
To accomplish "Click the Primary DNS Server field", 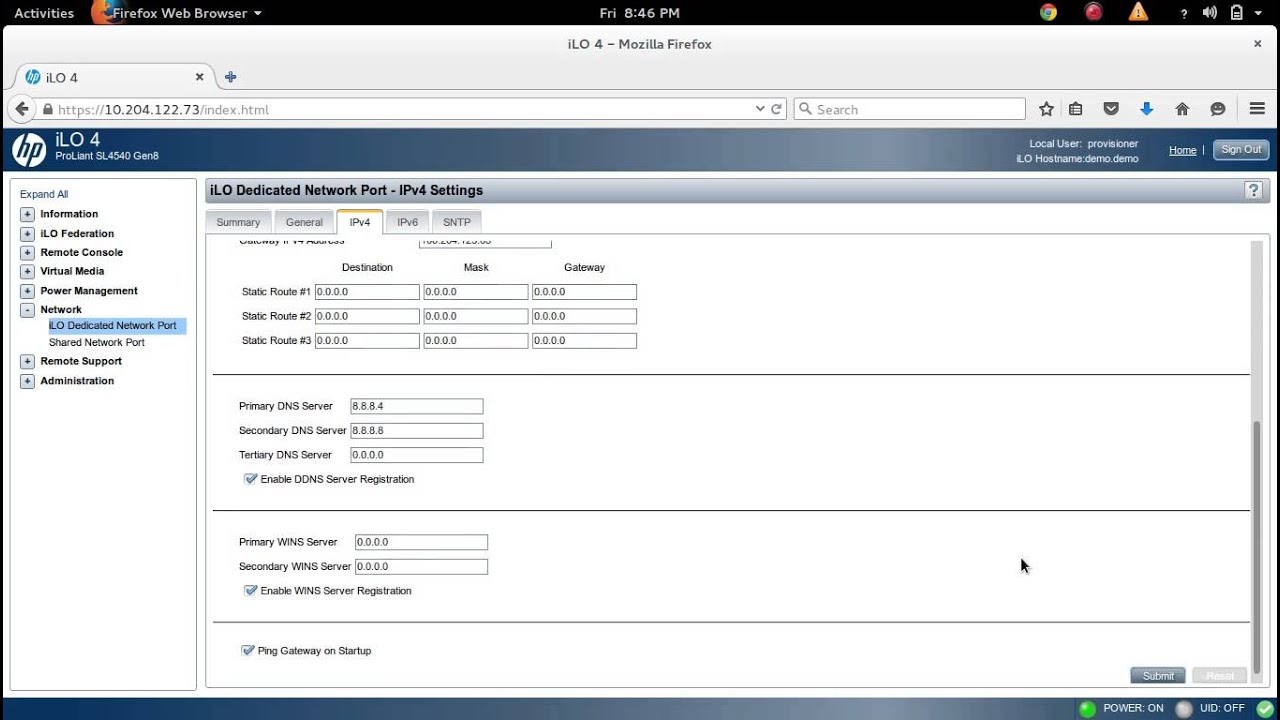I will point(417,406).
